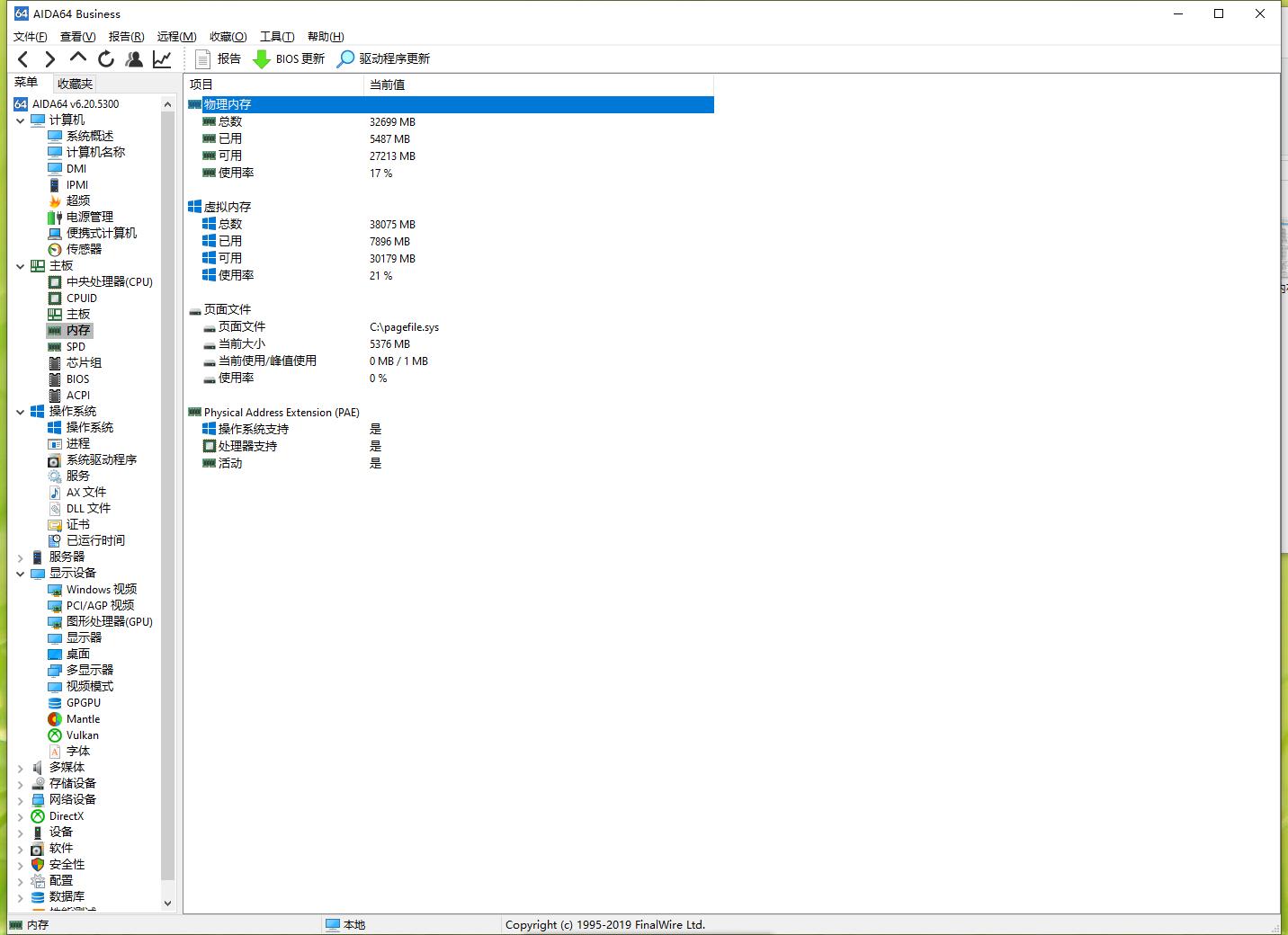The height and width of the screenshot is (935, 1288).
Task: Click the 当前值 column header
Action: click(x=538, y=85)
